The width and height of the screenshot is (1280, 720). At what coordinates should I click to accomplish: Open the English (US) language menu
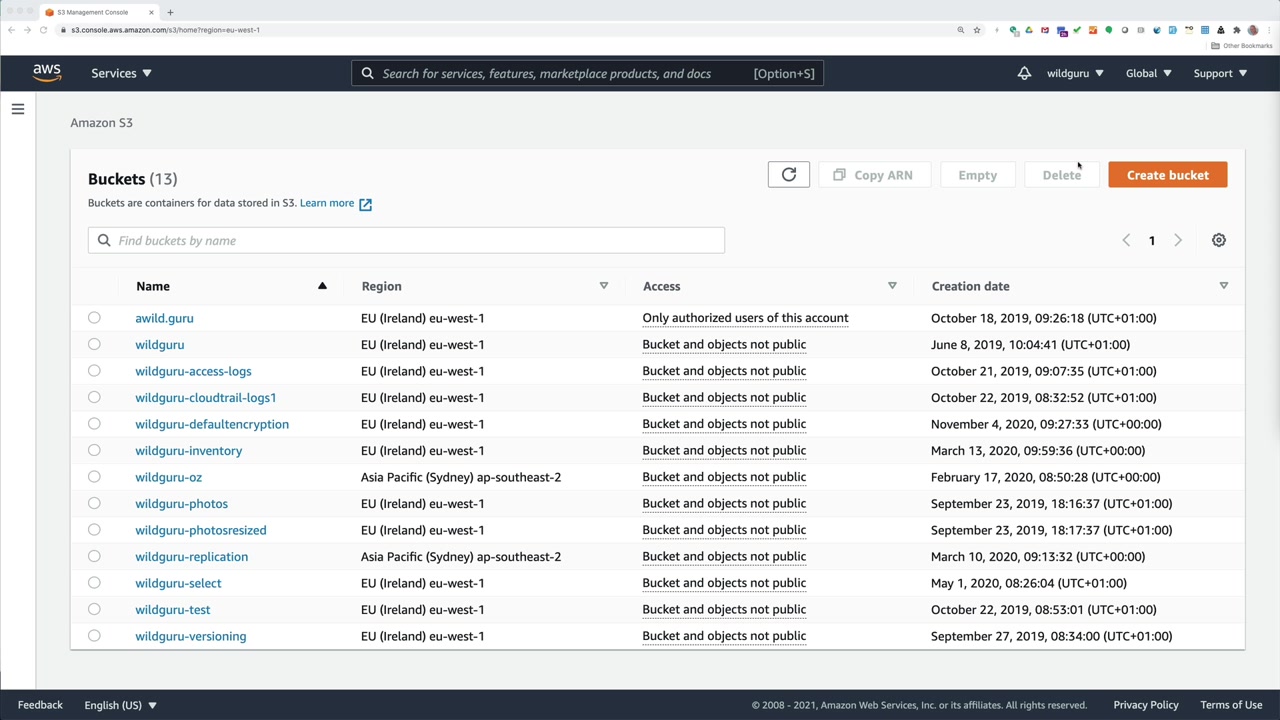pos(120,705)
